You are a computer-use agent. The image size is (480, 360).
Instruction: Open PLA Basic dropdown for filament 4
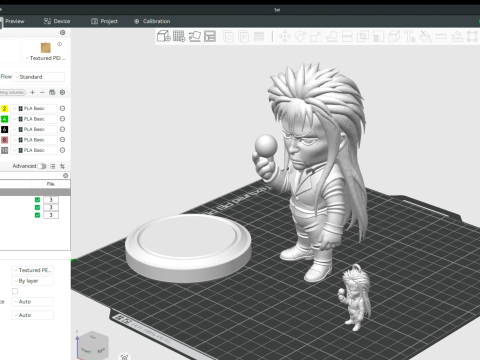[34, 119]
